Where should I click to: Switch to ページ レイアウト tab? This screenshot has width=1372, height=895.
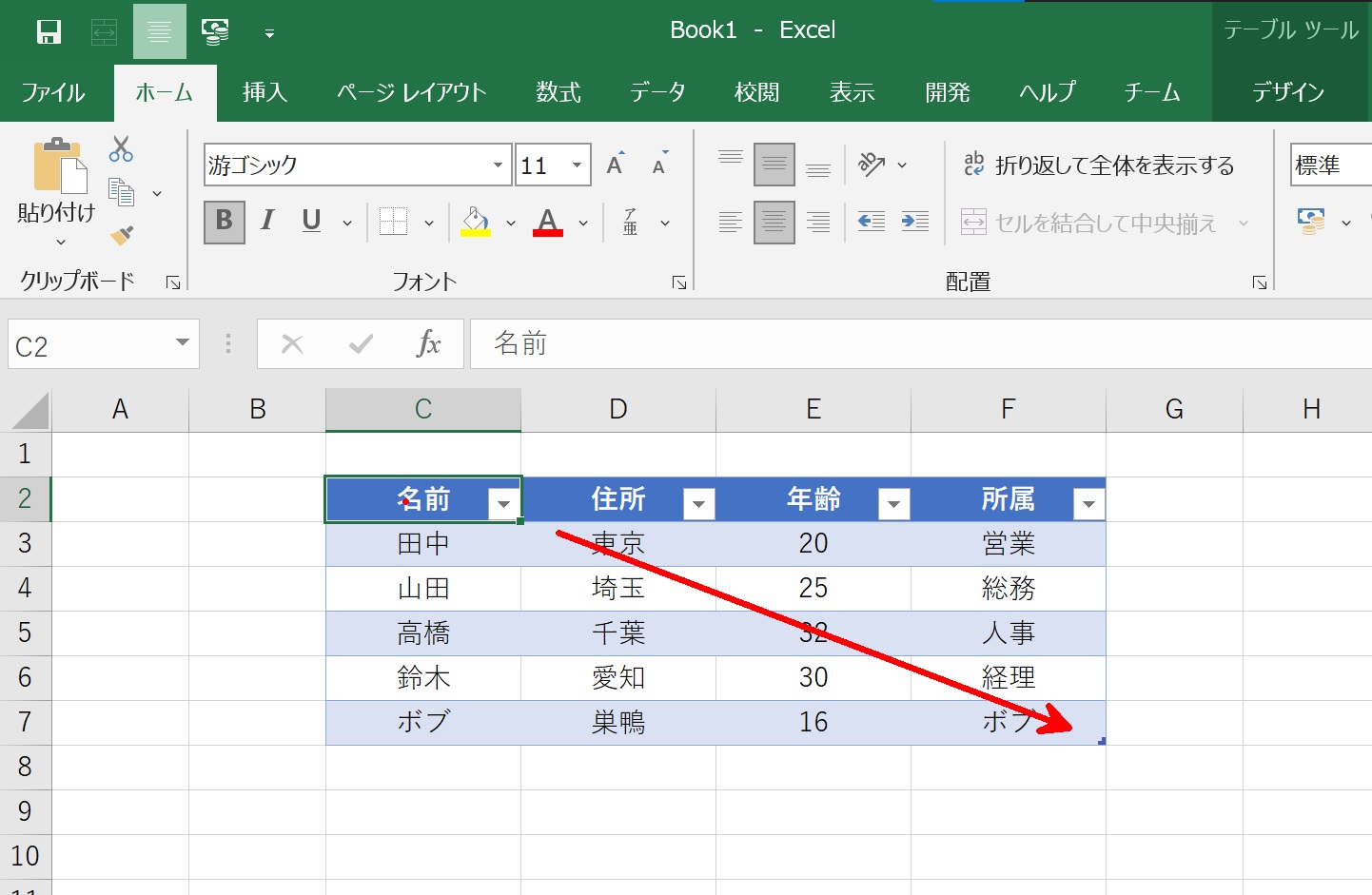point(412,92)
